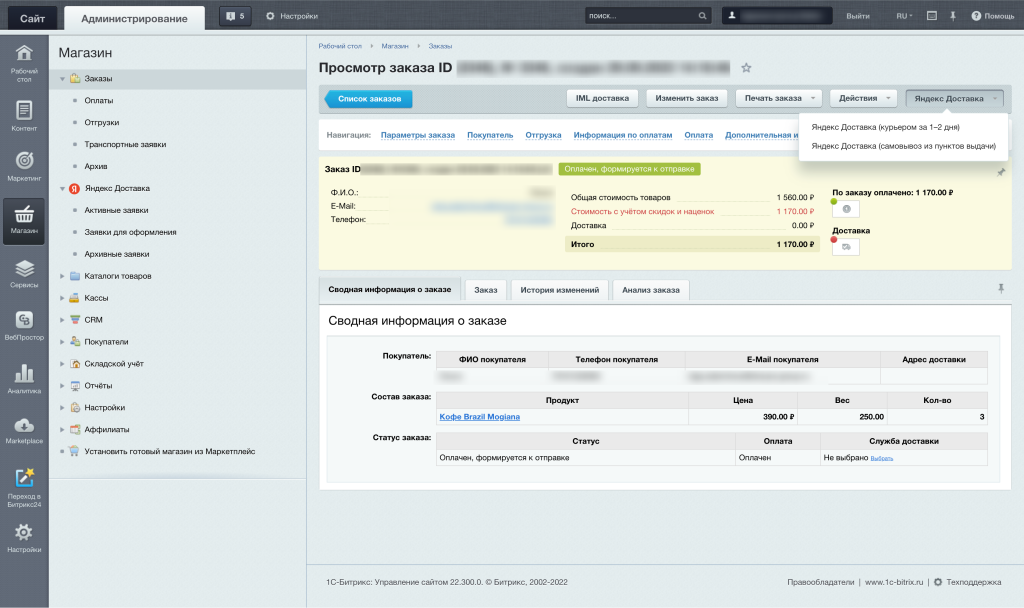Toggle the Яндекс Доставка dropdown button
Image resolution: width=1024 pixels, height=608 pixels.
pyautogui.click(x=954, y=99)
